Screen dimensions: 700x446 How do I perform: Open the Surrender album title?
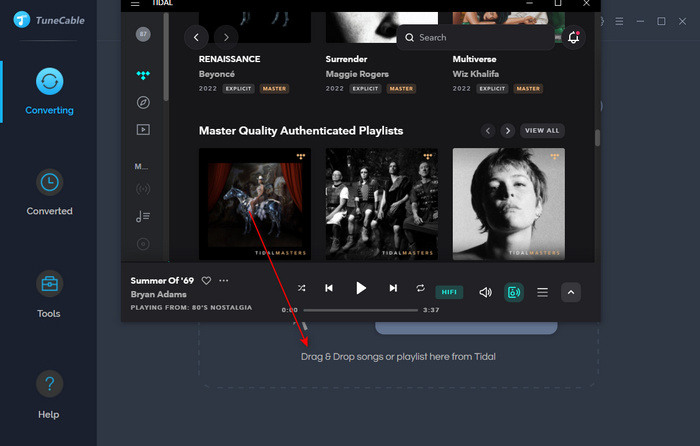coord(346,59)
